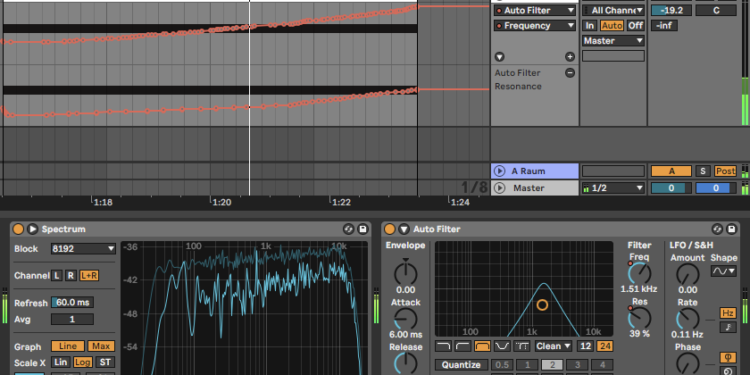The height and width of the screenshot is (375, 750).
Task: Toggle the Line graph button
Action: pos(68,346)
